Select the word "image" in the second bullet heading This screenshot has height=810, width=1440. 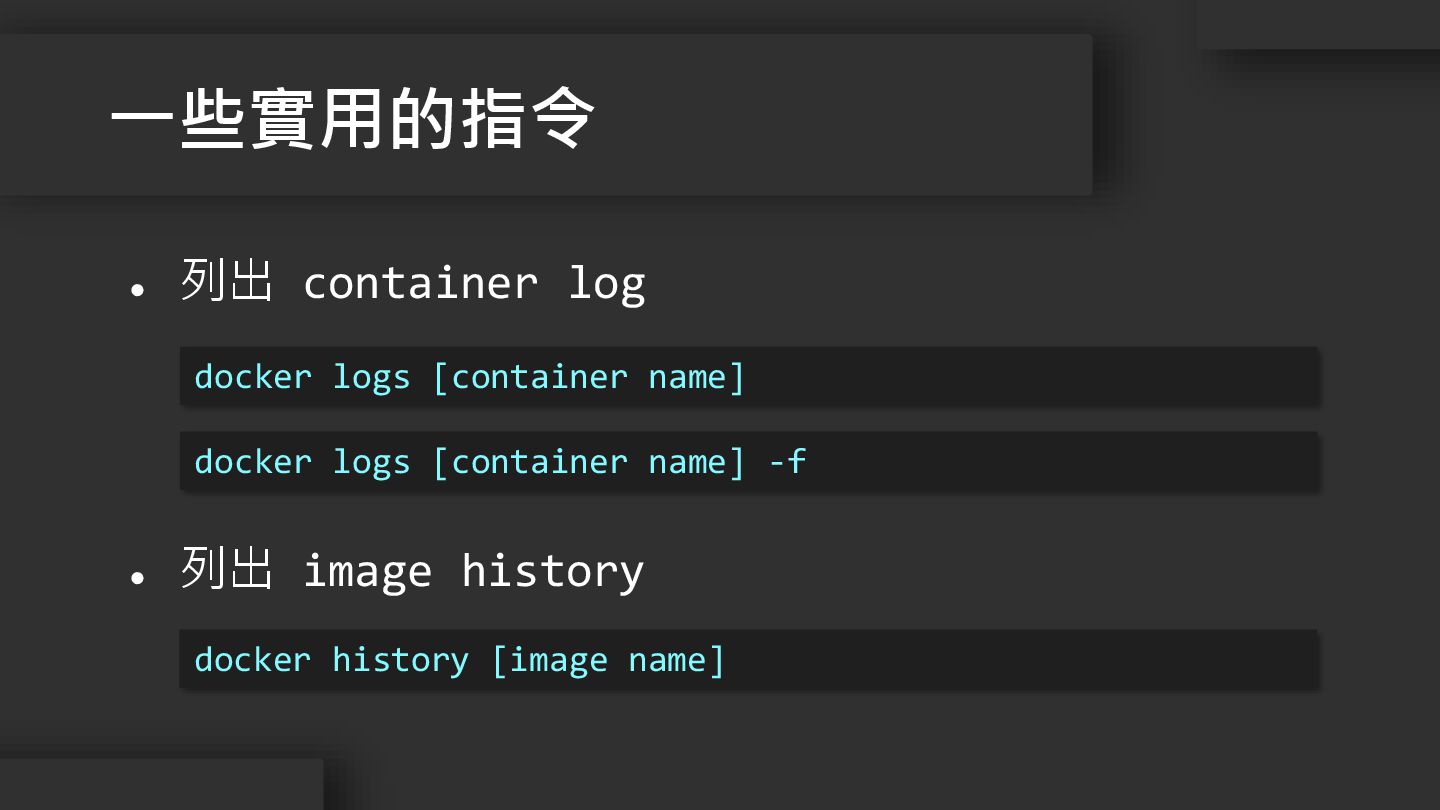pos(367,572)
